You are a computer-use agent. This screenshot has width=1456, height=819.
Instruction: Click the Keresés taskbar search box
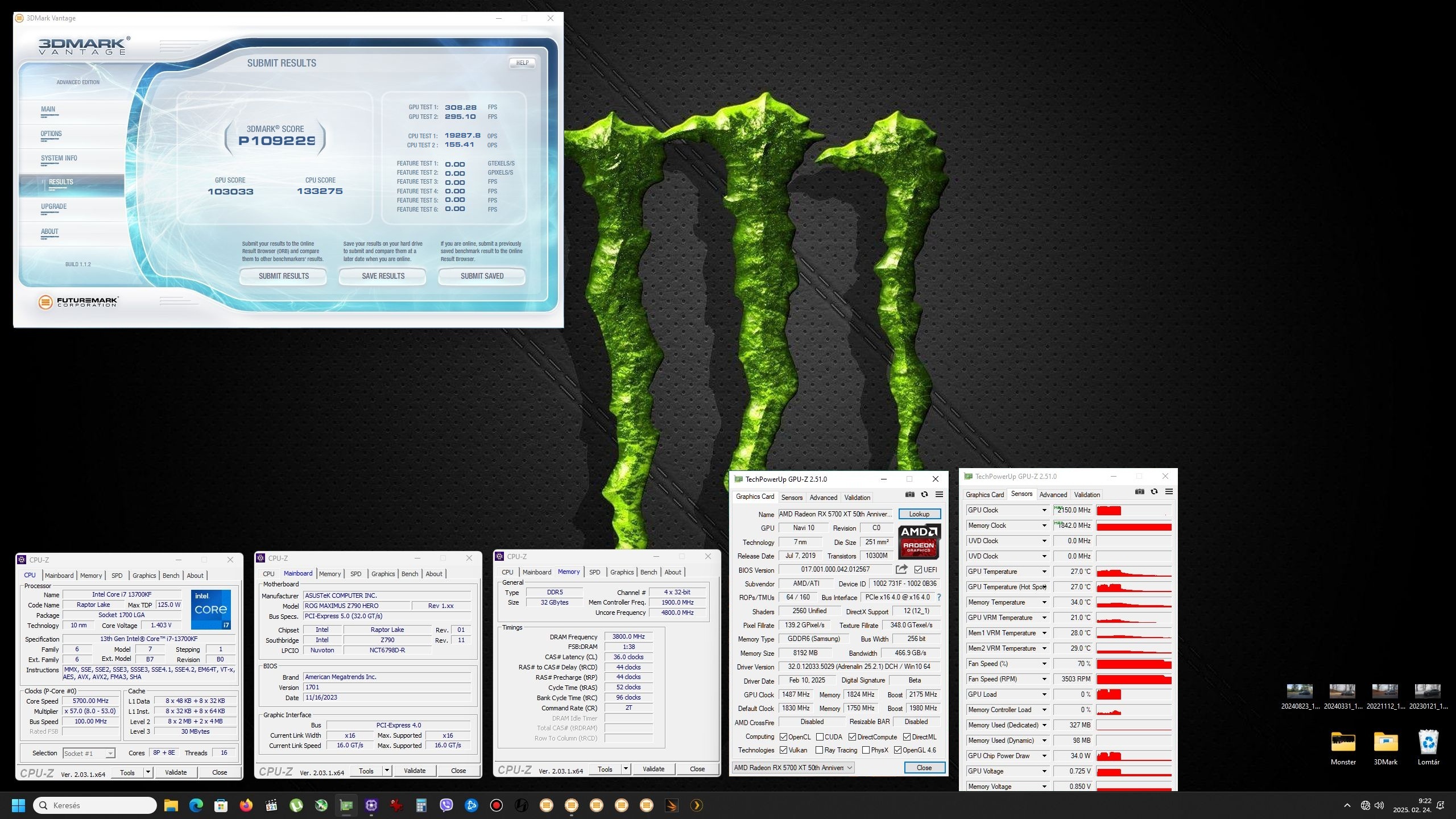point(95,805)
